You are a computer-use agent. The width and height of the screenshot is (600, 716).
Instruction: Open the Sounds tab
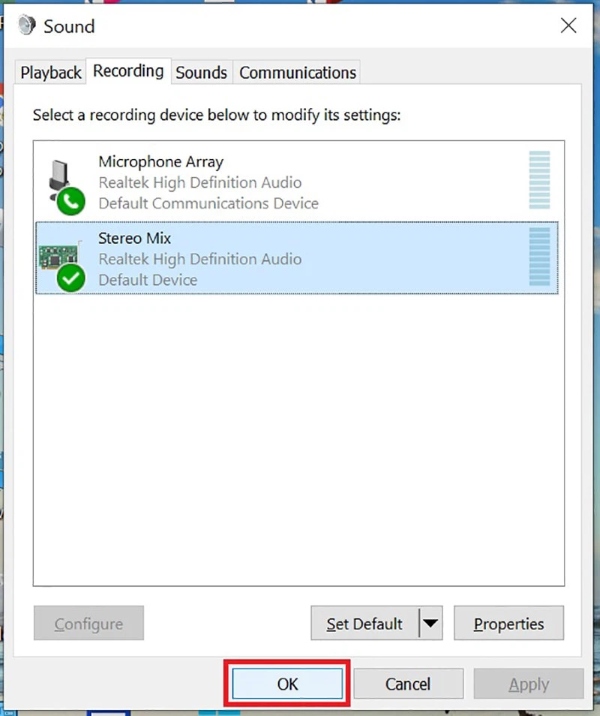(201, 73)
